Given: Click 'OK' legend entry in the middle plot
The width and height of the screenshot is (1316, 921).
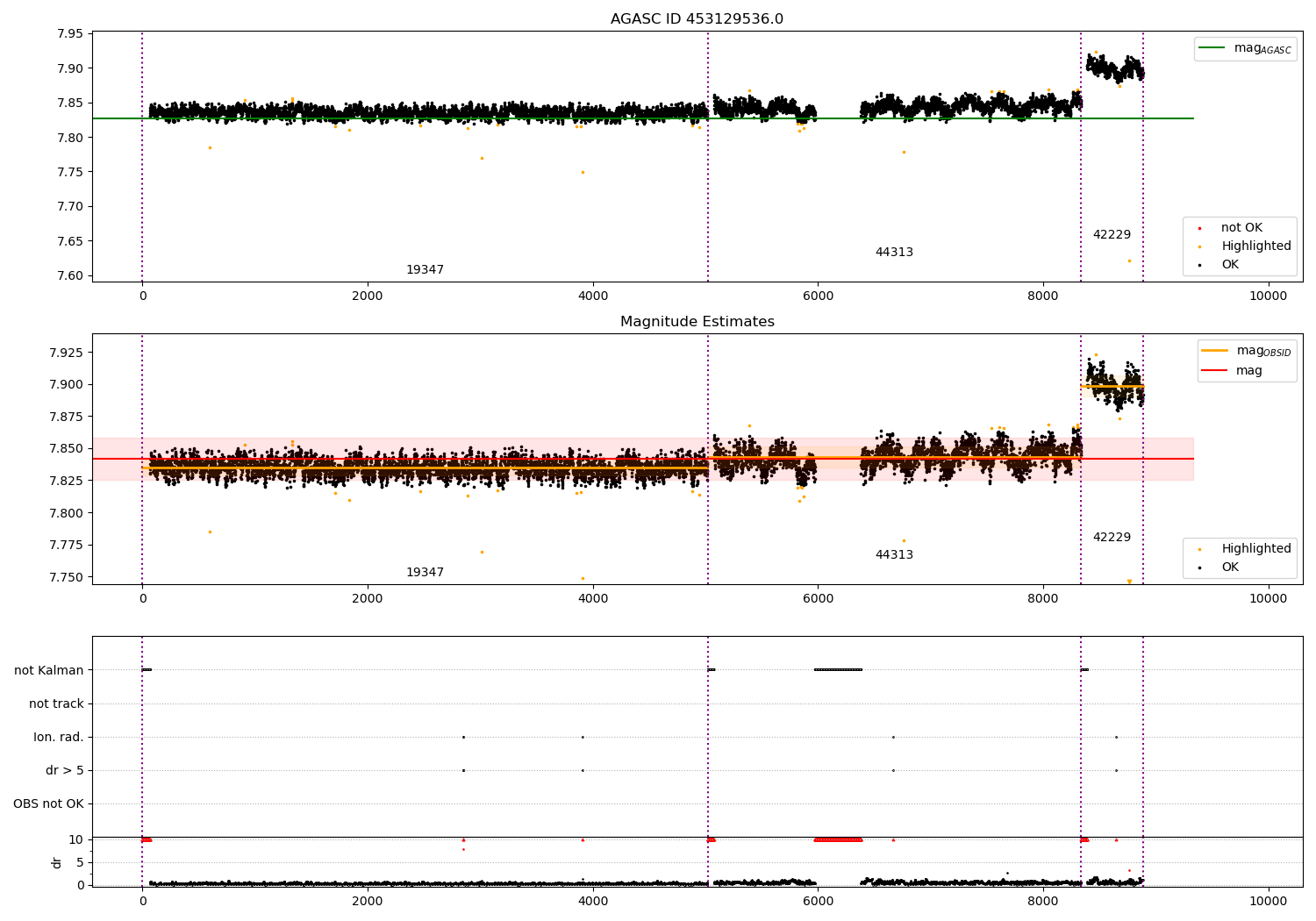Looking at the screenshot, I should pos(1219,568).
